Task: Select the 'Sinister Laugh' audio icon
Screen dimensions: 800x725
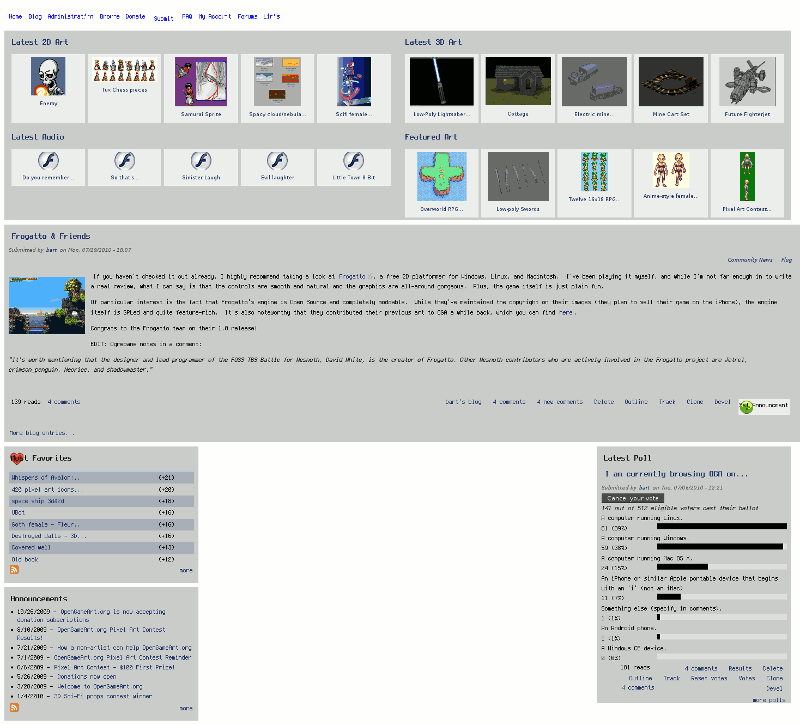Action: 200,162
